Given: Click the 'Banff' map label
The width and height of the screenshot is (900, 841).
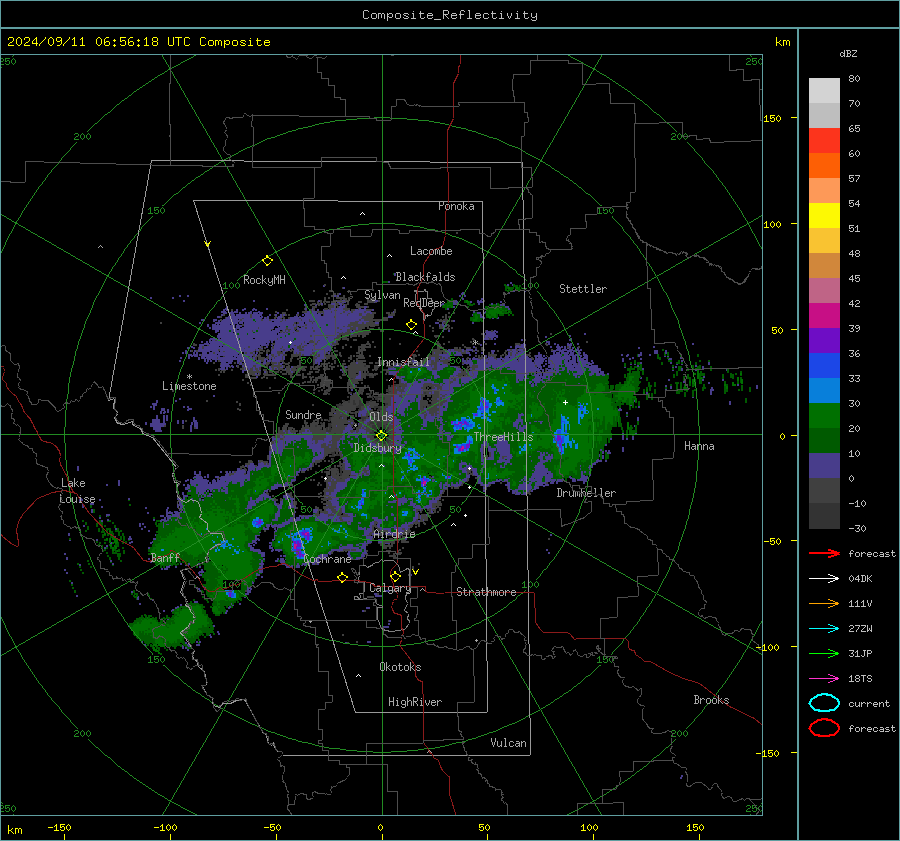Looking at the screenshot, I should pyautogui.click(x=165, y=558).
